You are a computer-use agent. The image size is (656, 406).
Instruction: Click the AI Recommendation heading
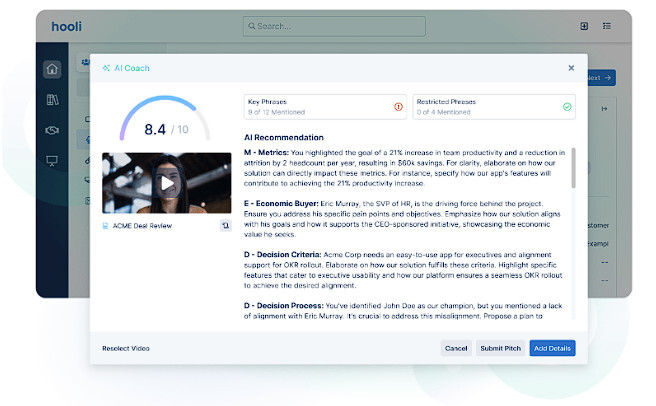pyautogui.click(x=284, y=137)
